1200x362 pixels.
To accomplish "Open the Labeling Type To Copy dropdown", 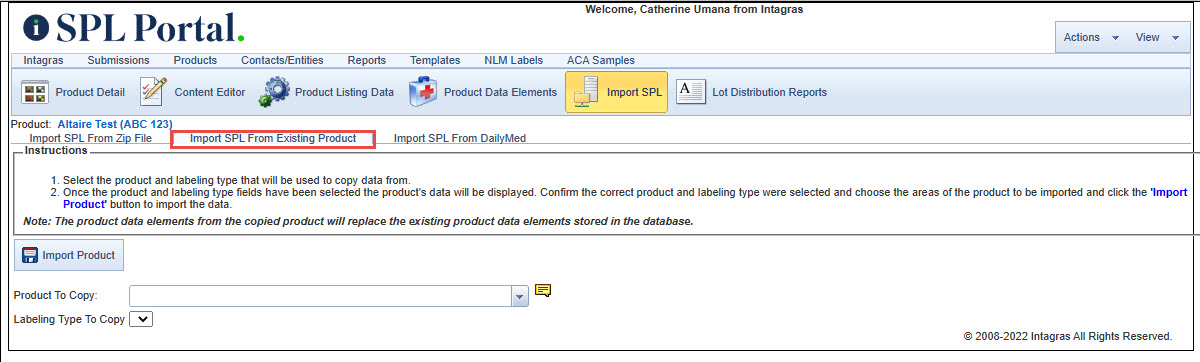I will 142,319.
